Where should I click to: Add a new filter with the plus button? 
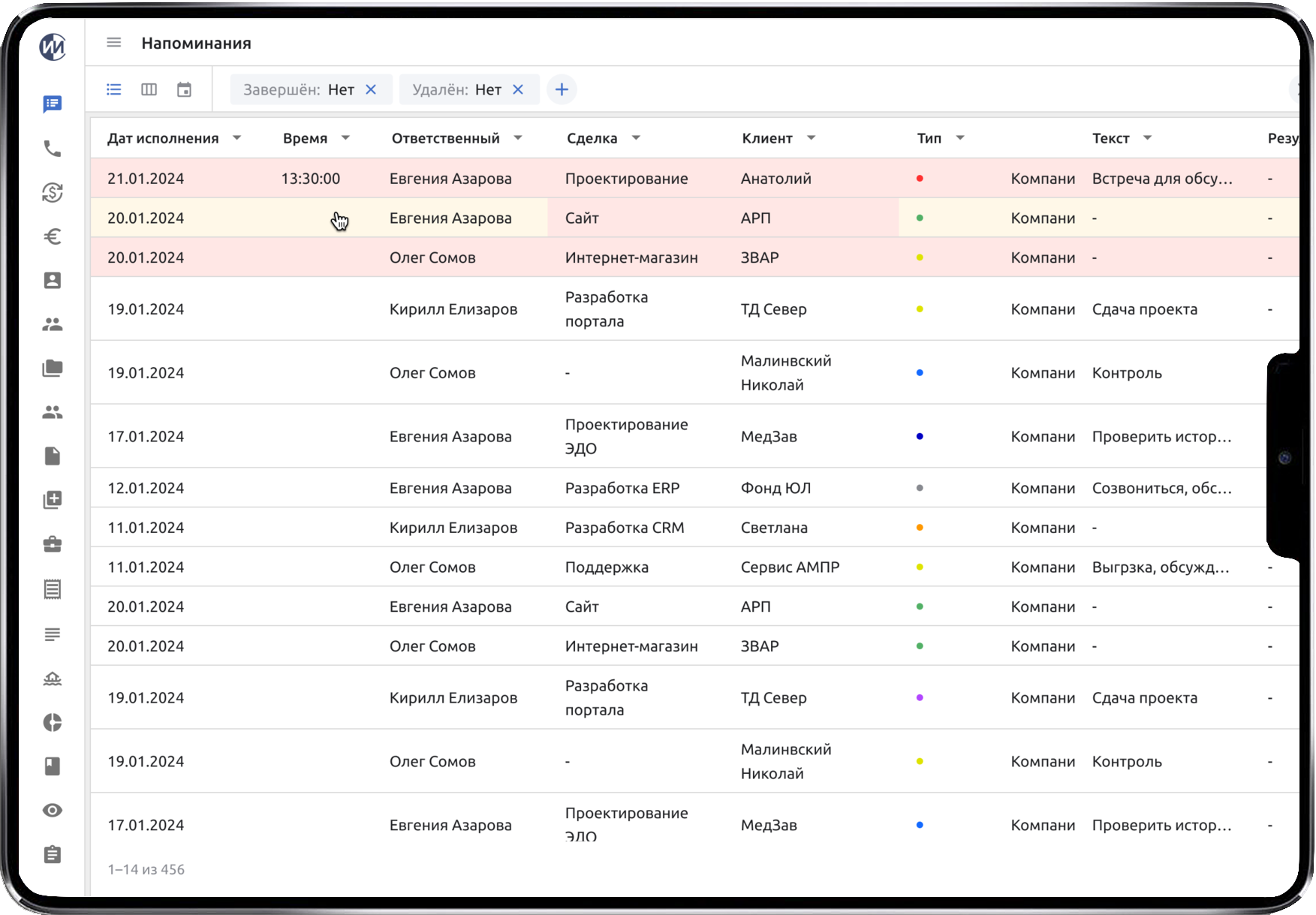(562, 89)
